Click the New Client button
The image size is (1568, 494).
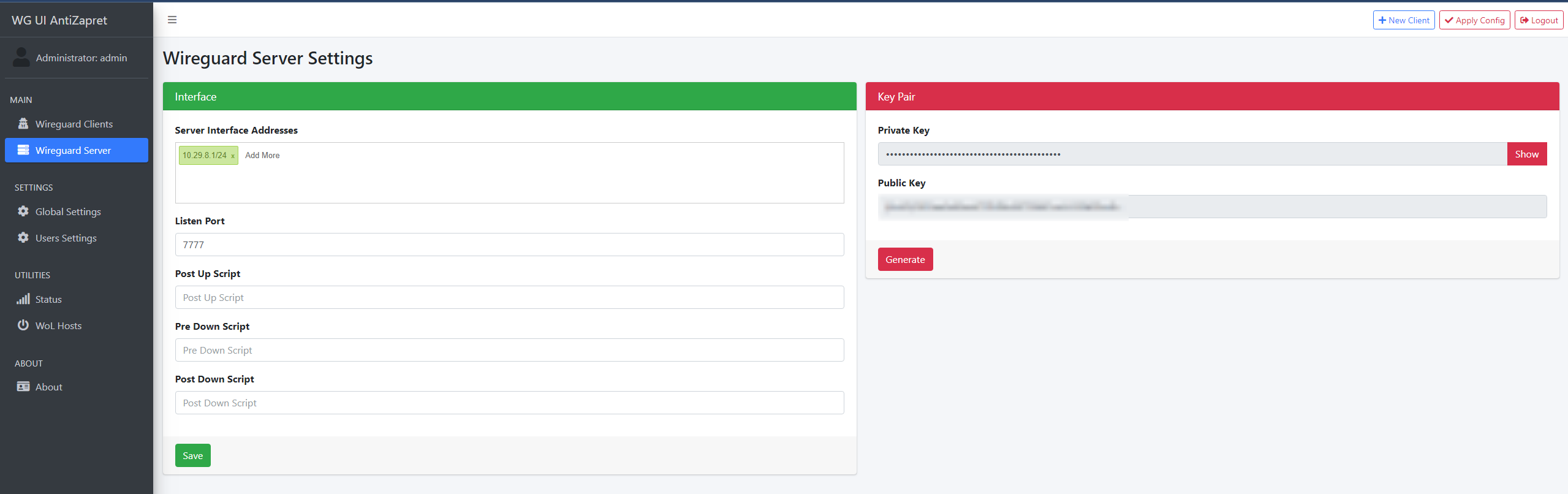(1404, 20)
